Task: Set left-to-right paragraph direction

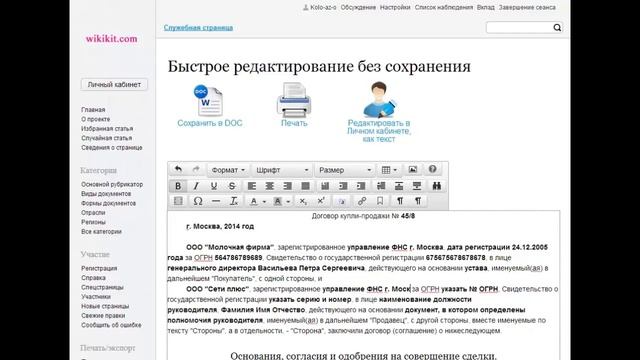Action: coord(400,201)
